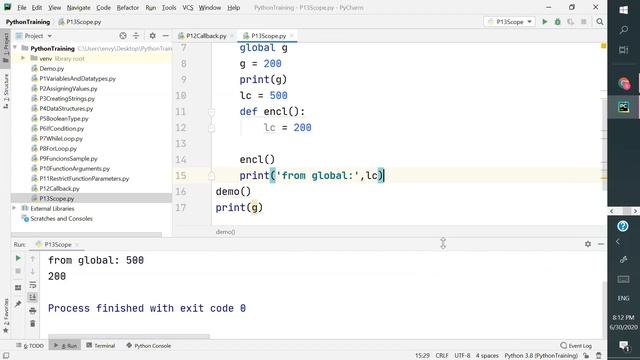Toggle tool window bars at bottom-left corner
Screen dimensions: 640x360
click(x=6, y=356)
